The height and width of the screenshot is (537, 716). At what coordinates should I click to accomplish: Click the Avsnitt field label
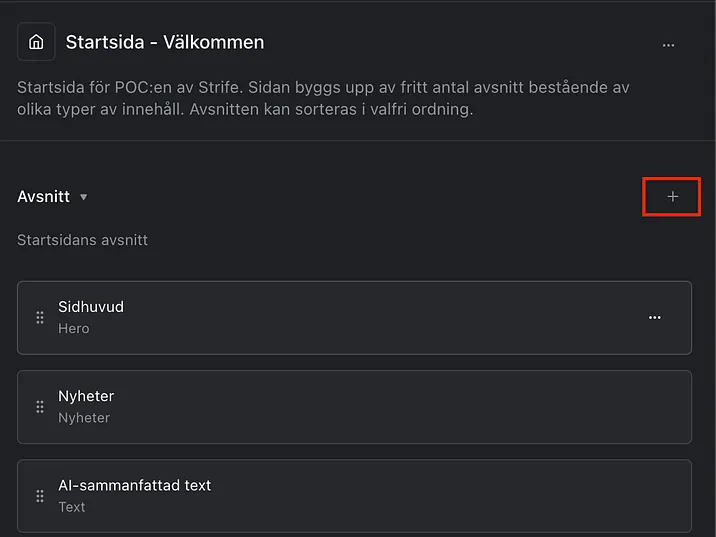pos(43,197)
